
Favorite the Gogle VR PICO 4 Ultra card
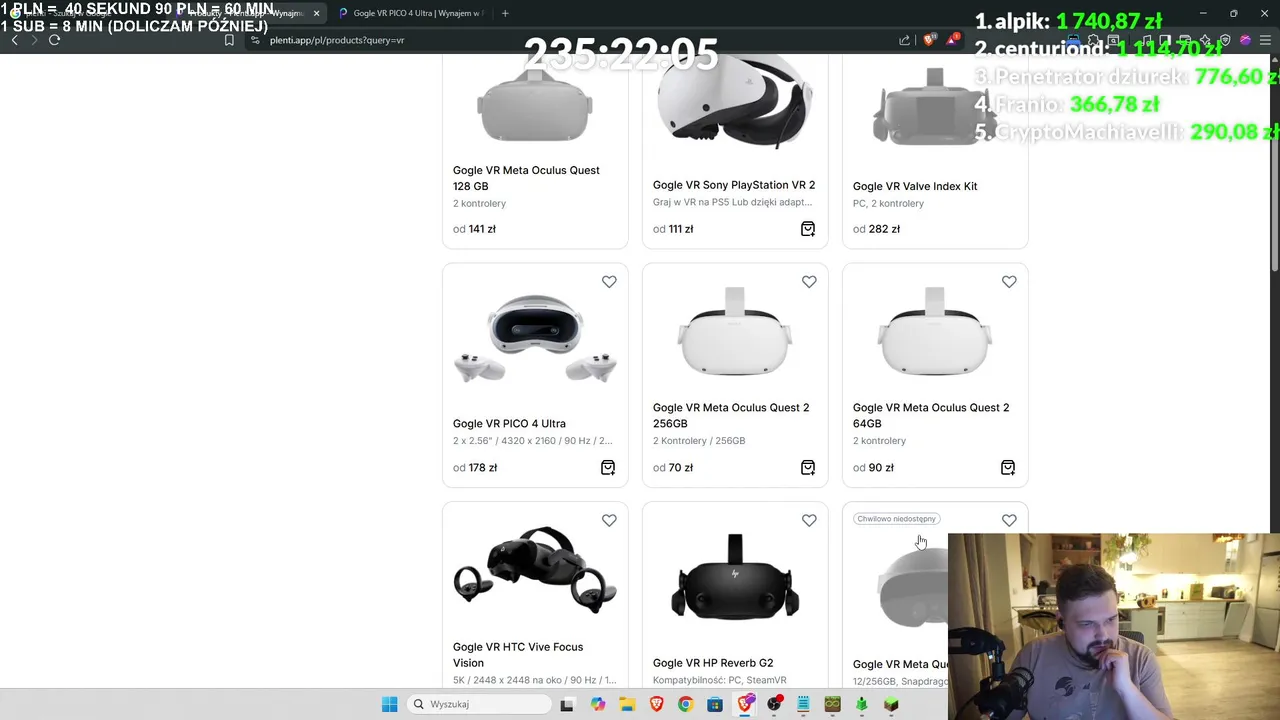click(609, 282)
